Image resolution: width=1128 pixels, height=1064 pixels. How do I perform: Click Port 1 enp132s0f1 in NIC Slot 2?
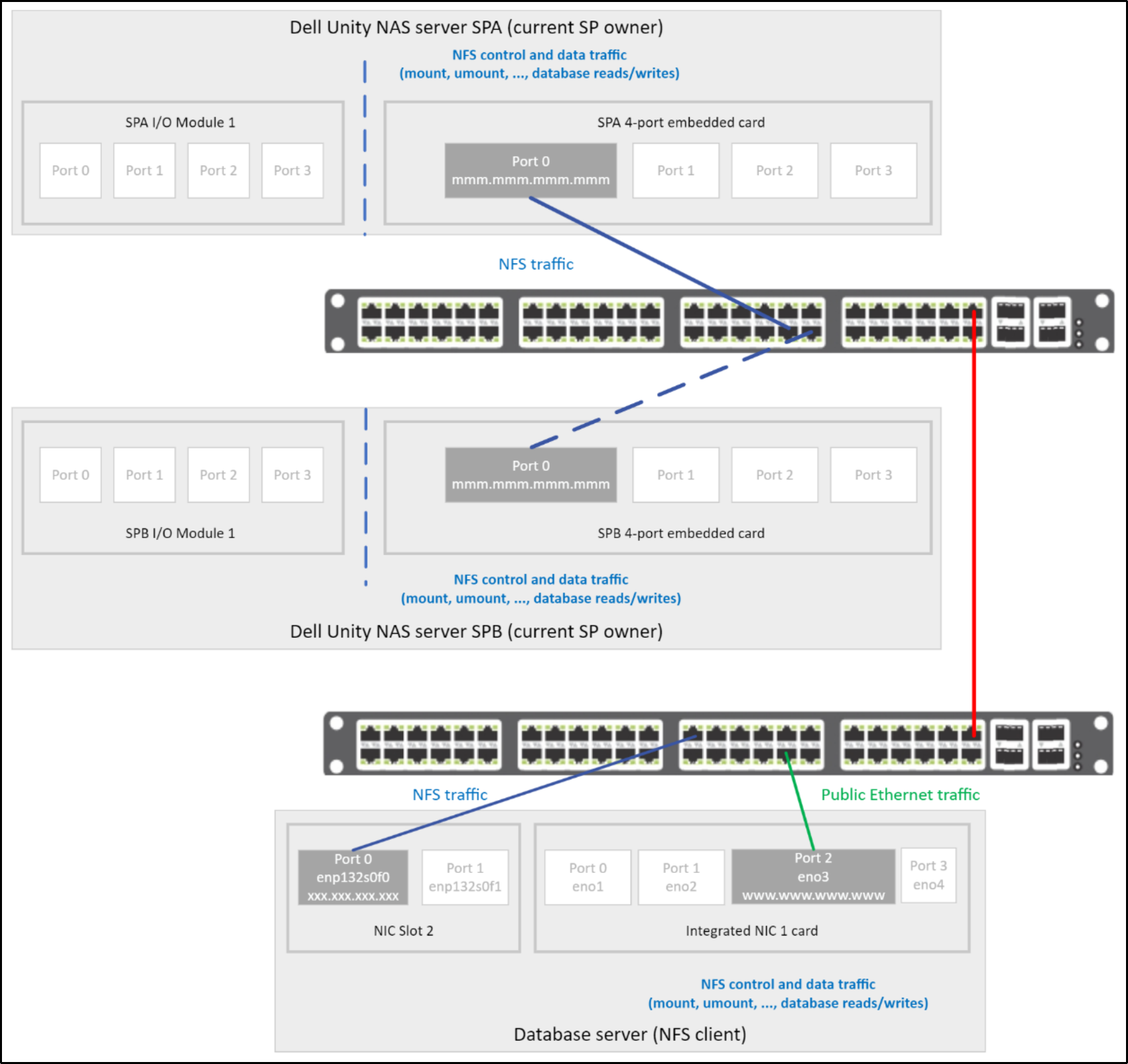point(465,878)
